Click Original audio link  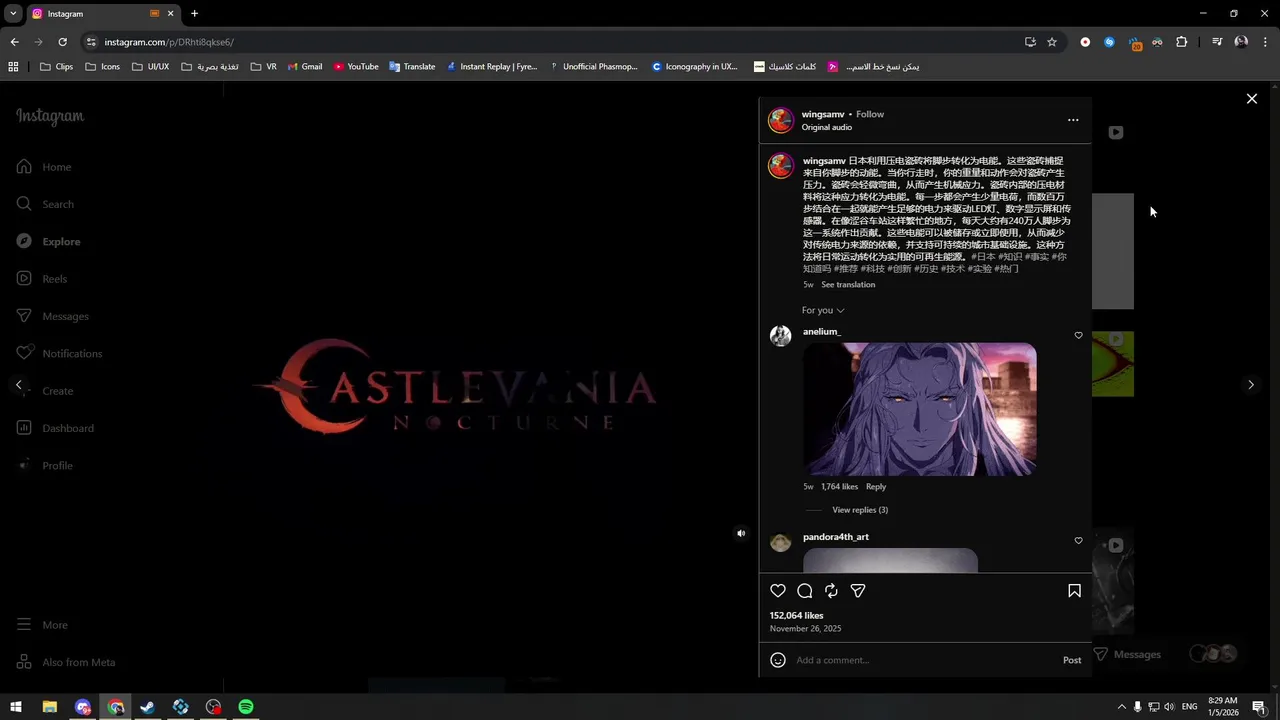click(x=827, y=127)
